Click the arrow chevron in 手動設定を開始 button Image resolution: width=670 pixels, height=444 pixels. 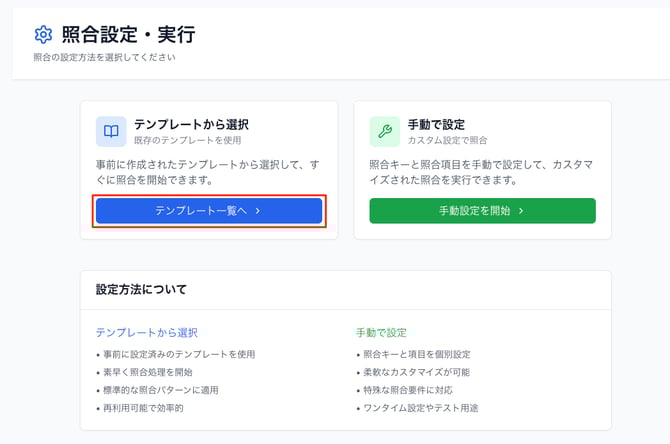pyautogui.click(x=521, y=211)
